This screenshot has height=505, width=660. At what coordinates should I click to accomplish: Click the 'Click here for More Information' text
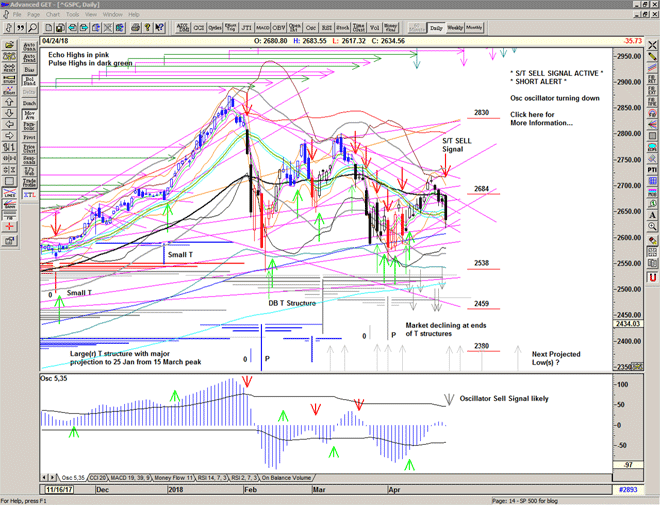coord(540,117)
